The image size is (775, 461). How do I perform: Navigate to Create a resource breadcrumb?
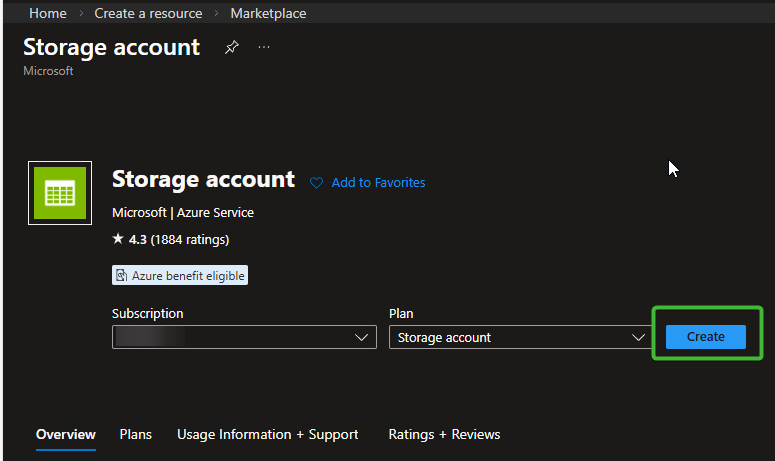coord(148,14)
